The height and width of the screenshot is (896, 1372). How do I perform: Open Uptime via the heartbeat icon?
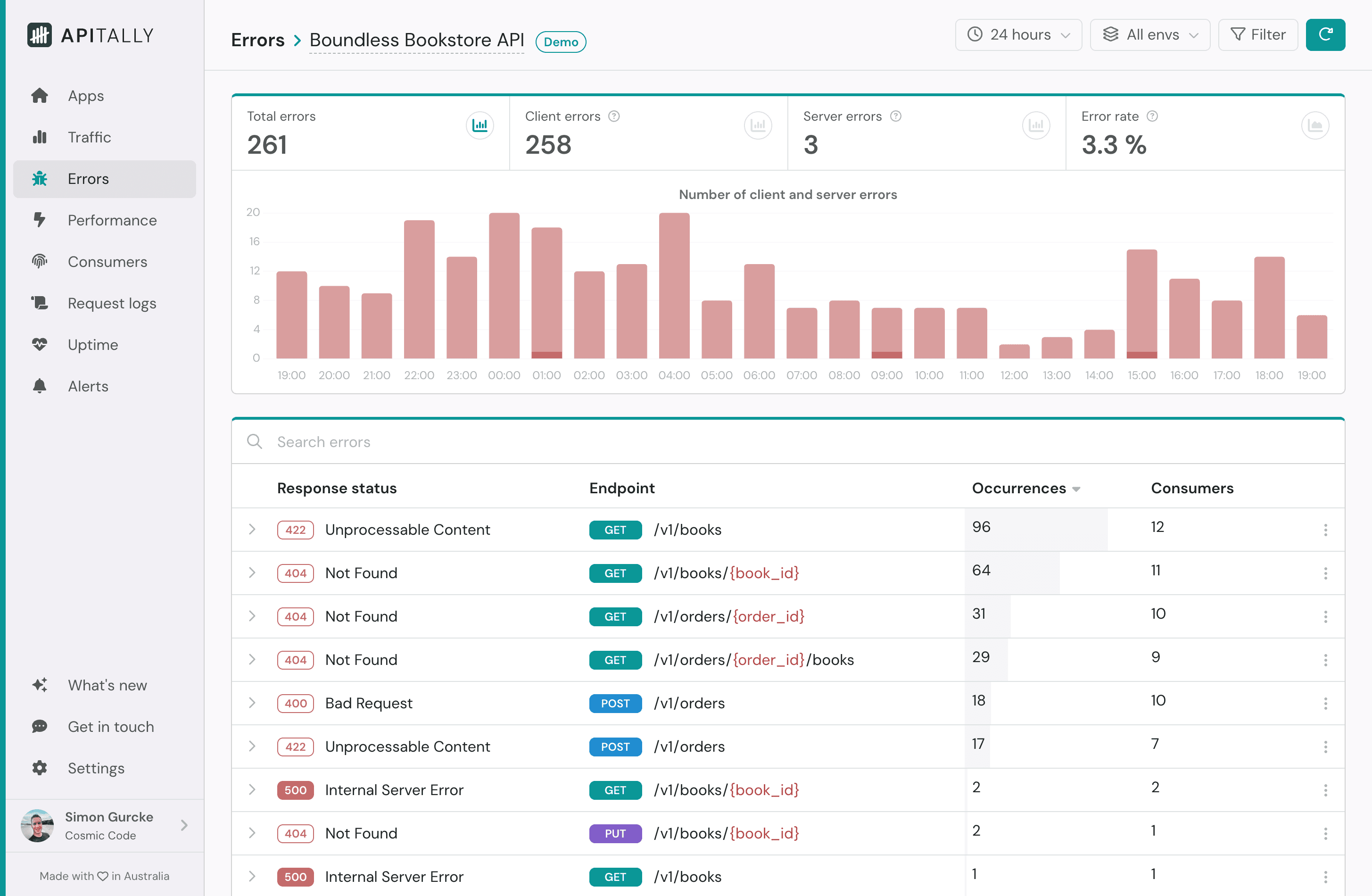(x=39, y=344)
